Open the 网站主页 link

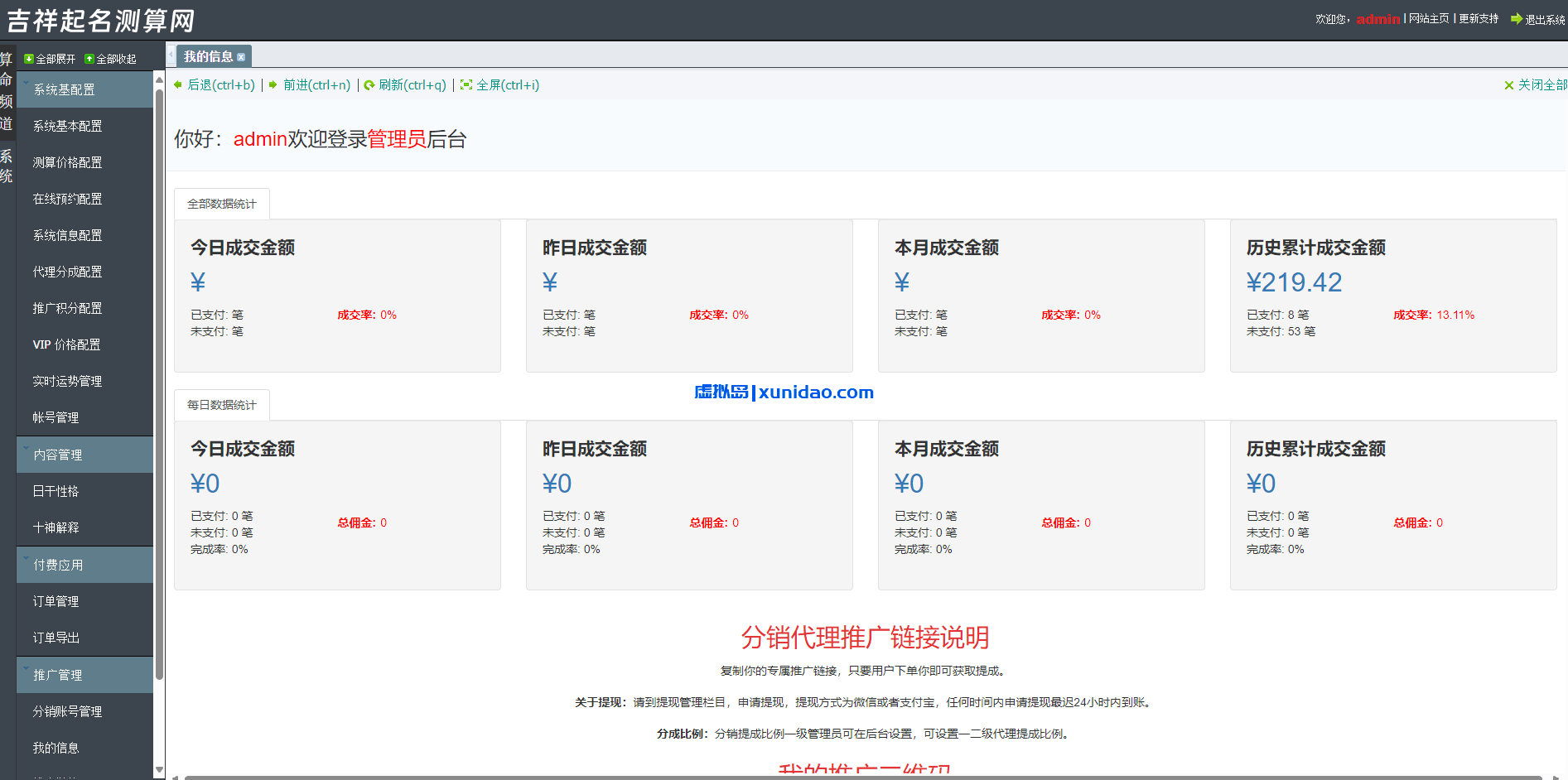(1428, 18)
